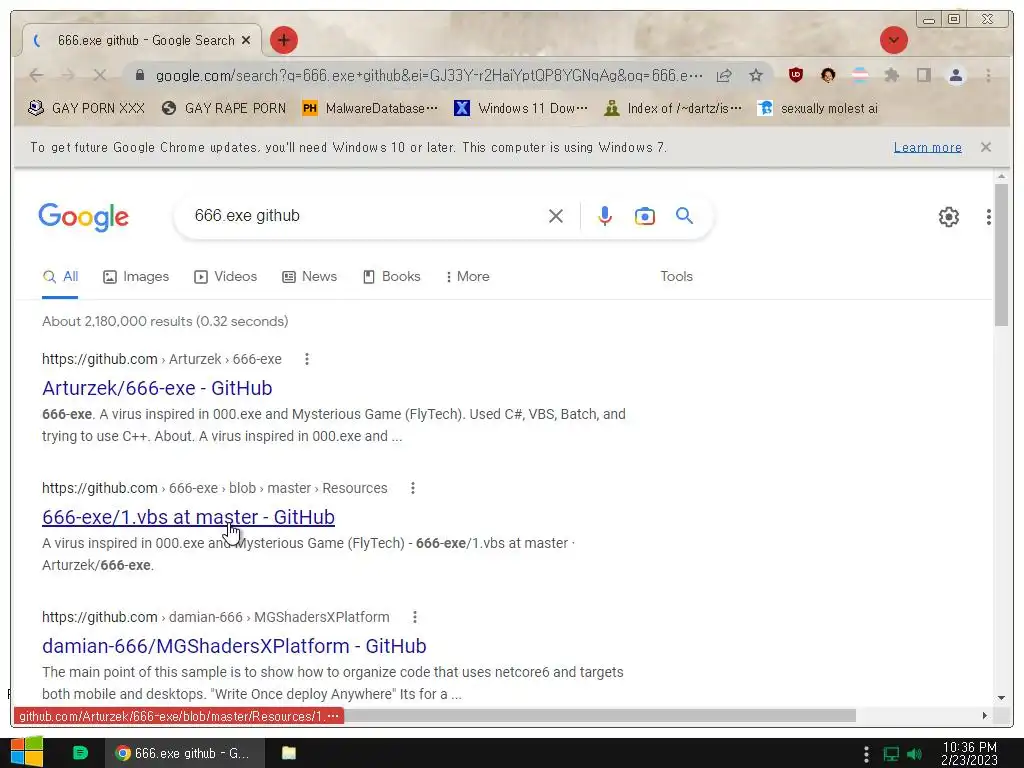Open the Index of /~dartz/is bookmark
This screenshot has width=1024, height=768.
pyautogui.click(x=673, y=108)
